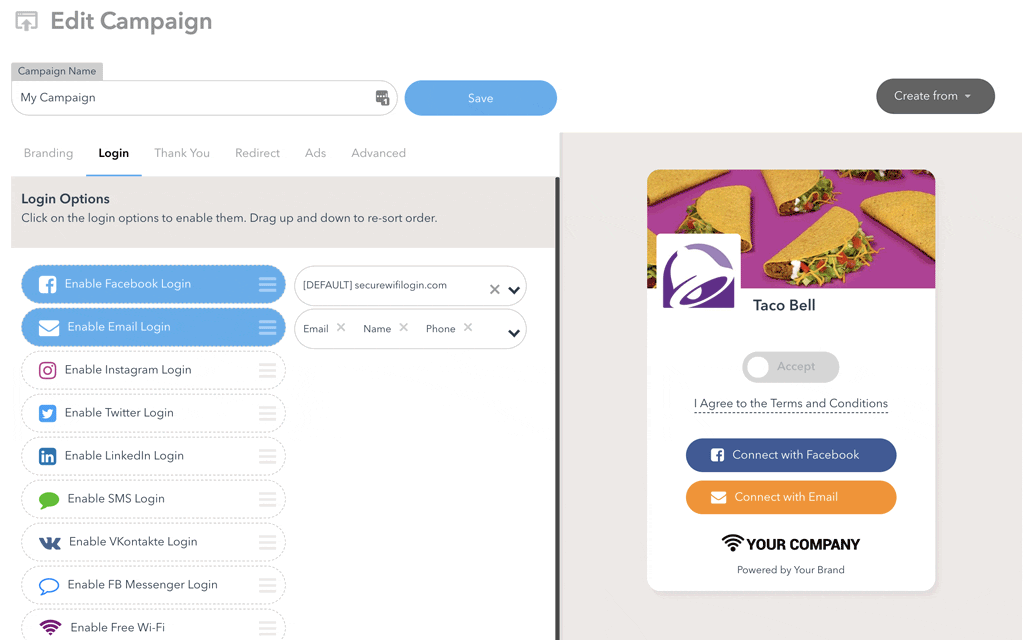Open the Create from dropdown menu
The width and height of the screenshot is (1024, 640).
click(935, 96)
